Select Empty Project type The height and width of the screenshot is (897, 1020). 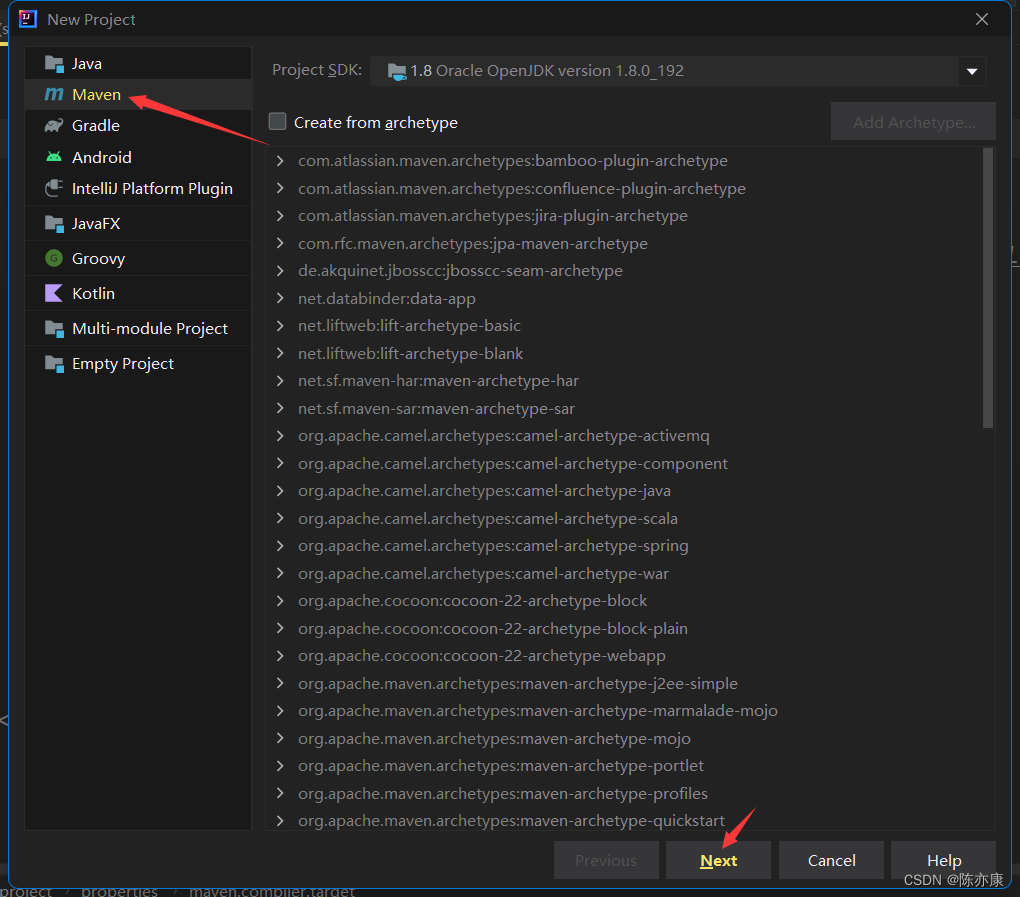pos(138,364)
